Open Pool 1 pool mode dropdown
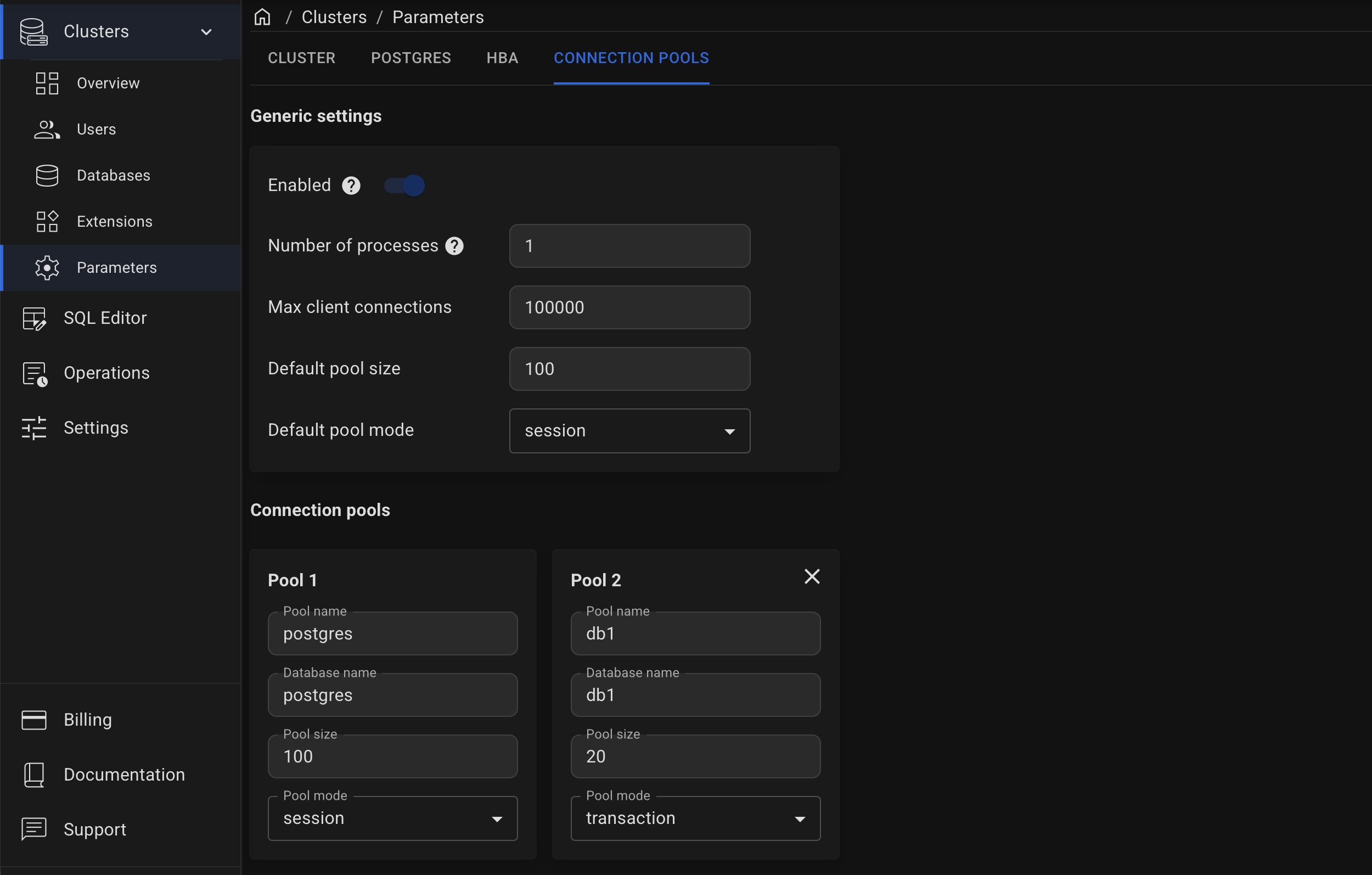The width and height of the screenshot is (1372, 875). (392, 818)
